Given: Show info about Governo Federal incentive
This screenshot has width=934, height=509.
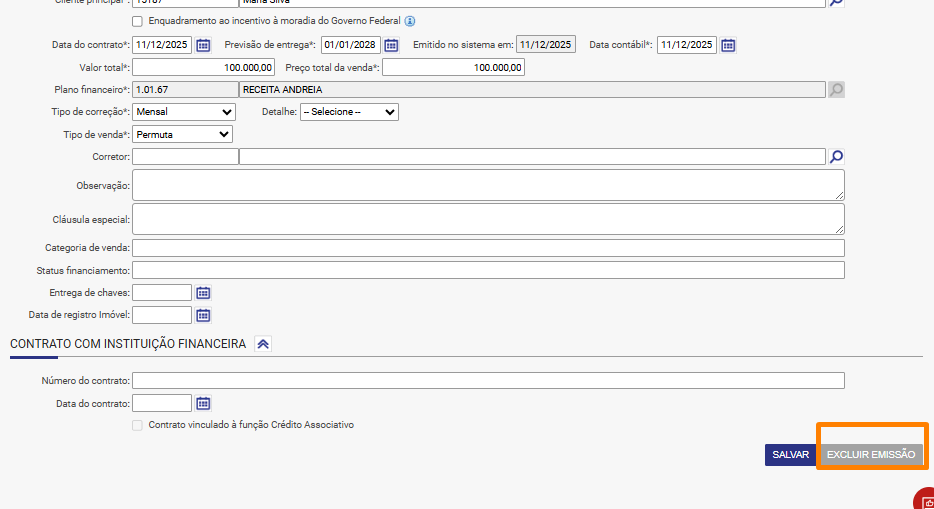Looking at the screenshot, I should point(410,21).
